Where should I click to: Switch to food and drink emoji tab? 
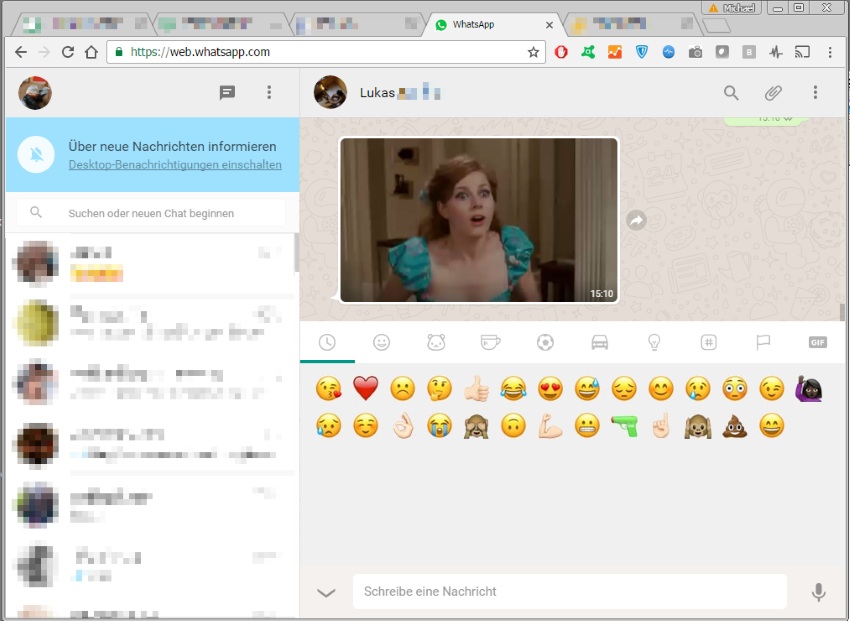(491, 342)
